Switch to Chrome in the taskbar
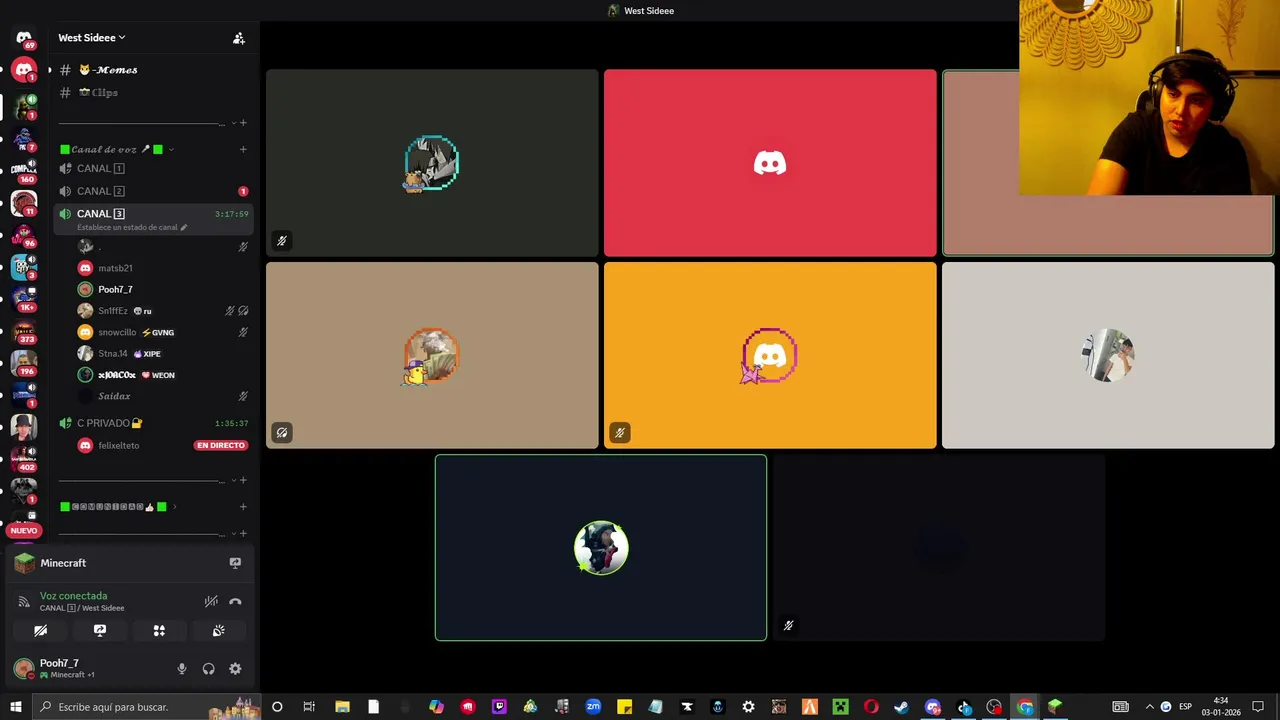1280x720 pixels. pos(1025,707)
